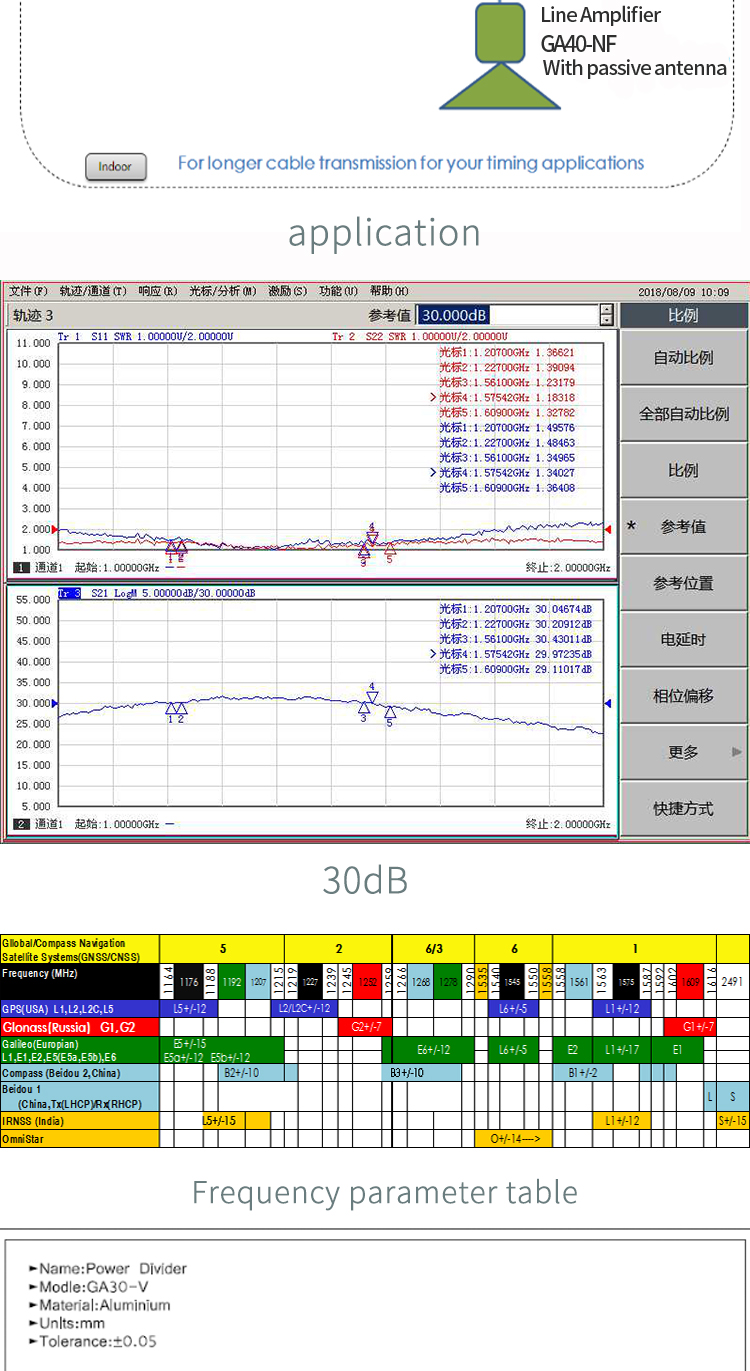Click the 参考值 30.000dB input field
Image resolution: width=750 pixels, height=1371 pixels.
(507, 315)
